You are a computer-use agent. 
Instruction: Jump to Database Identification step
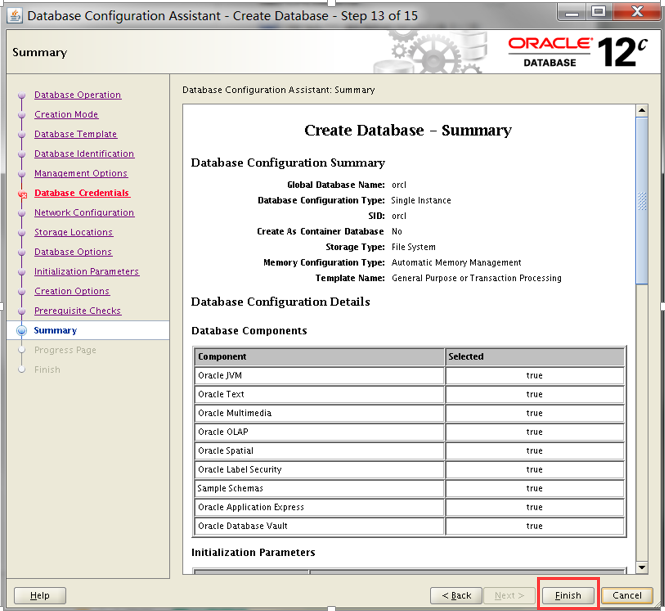coord(84,154)
